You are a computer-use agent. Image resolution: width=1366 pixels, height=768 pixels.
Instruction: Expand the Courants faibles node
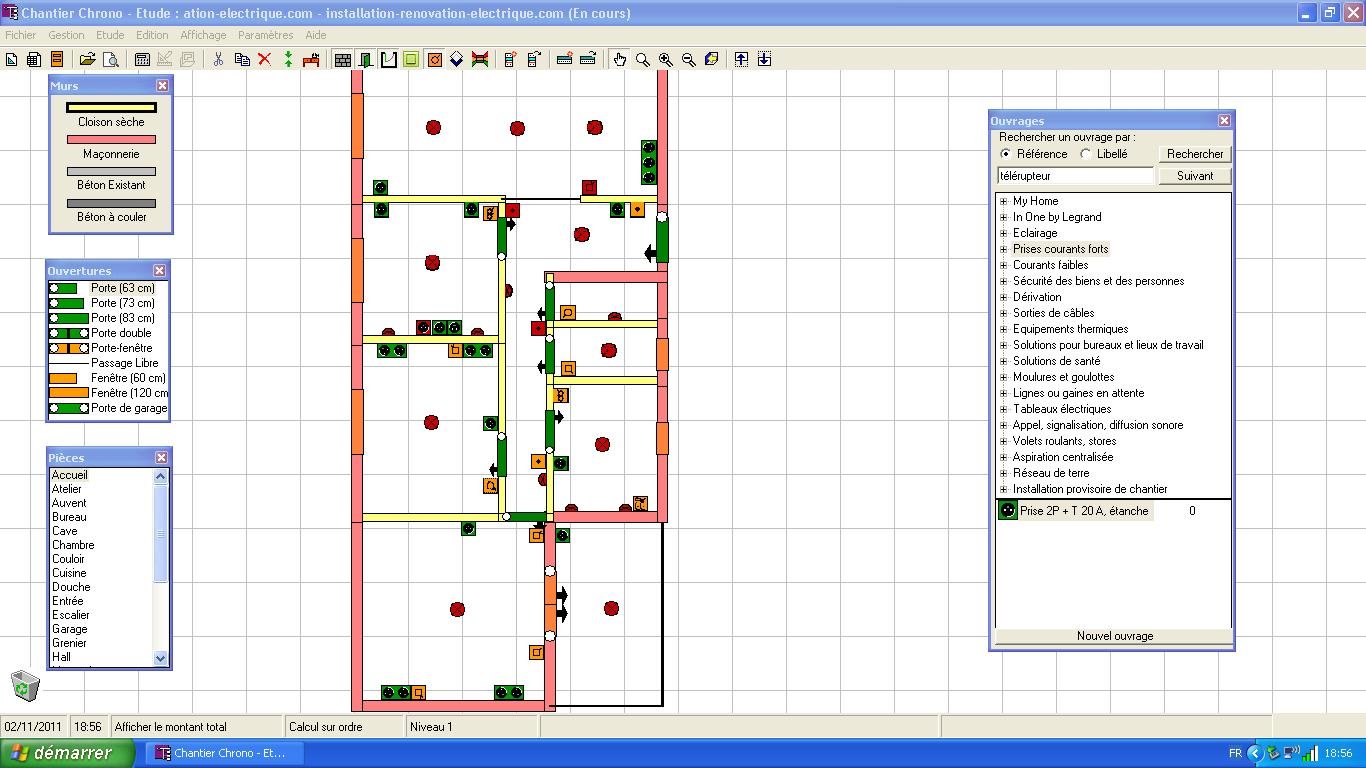pos(1004,265)
